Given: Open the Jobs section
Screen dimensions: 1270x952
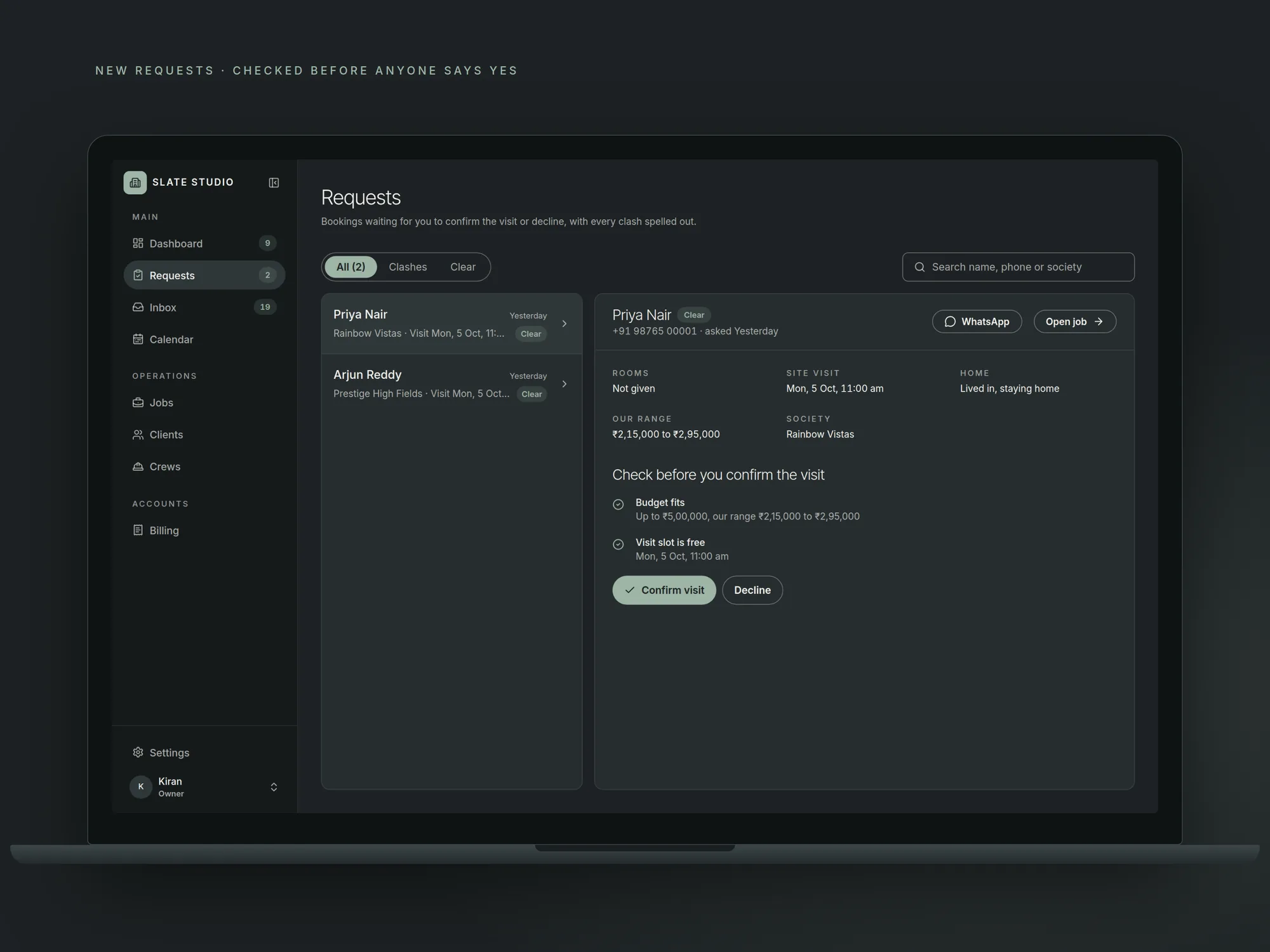Looking at the screenshot, I should 204,402.
